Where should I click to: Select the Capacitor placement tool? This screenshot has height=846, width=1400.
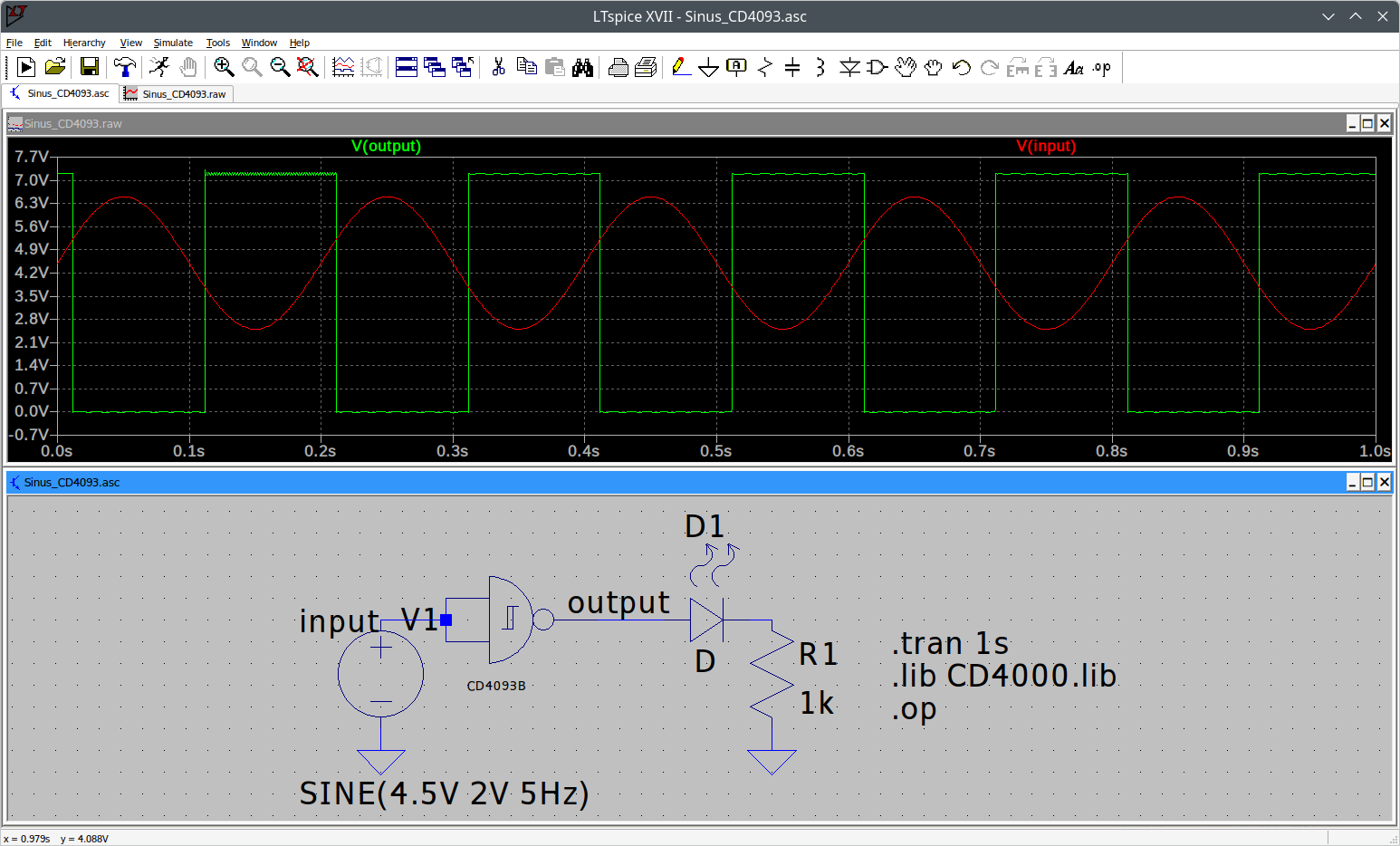coord(791,66)
